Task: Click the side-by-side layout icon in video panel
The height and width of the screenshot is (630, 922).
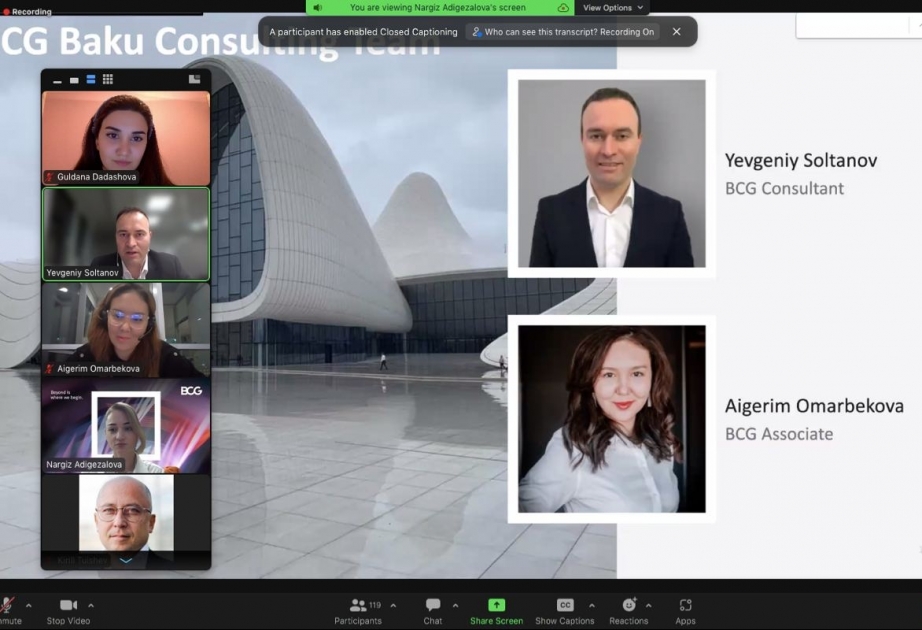Action: (x=195, y=79)
